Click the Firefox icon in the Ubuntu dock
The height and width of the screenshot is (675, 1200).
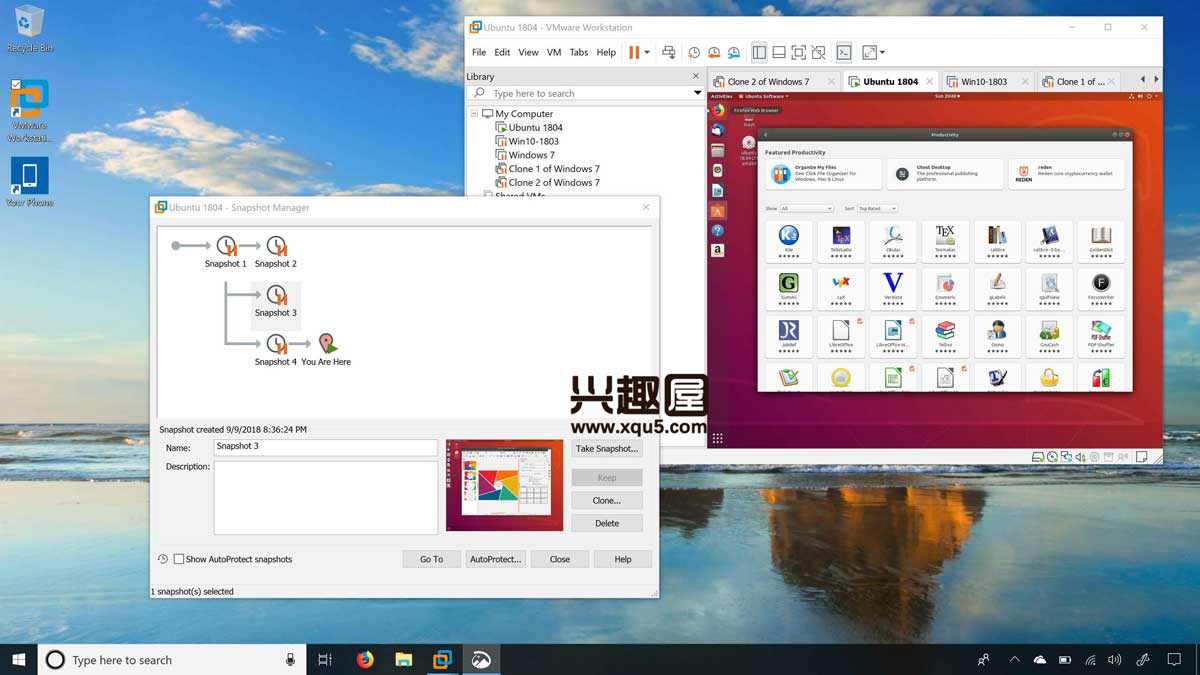[x=718, y=110]
